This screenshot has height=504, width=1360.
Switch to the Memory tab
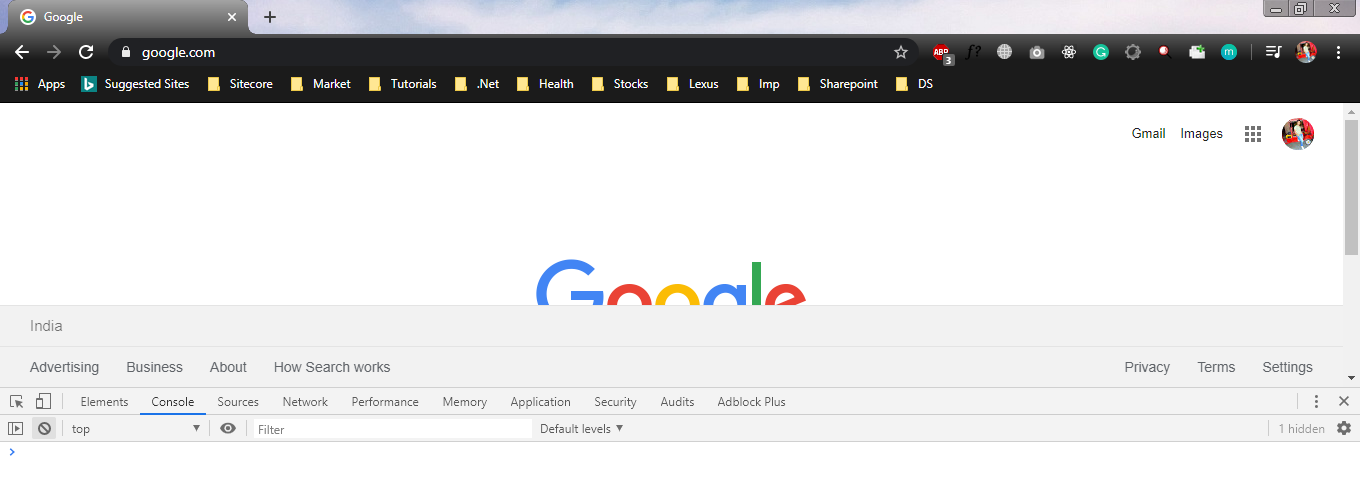[464, 402]
